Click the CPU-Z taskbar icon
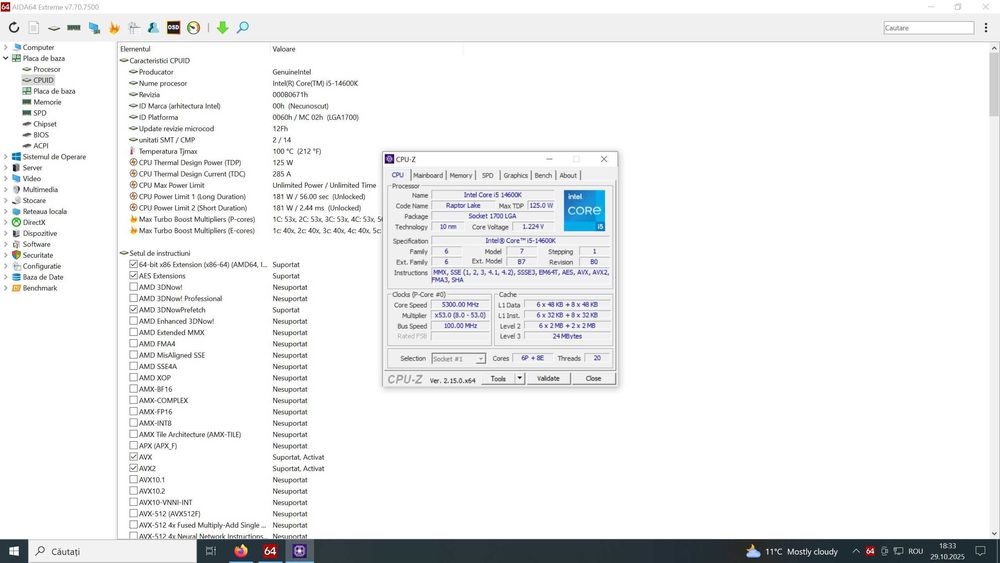This screenshot has width=1000, height=563. point(300,551)
